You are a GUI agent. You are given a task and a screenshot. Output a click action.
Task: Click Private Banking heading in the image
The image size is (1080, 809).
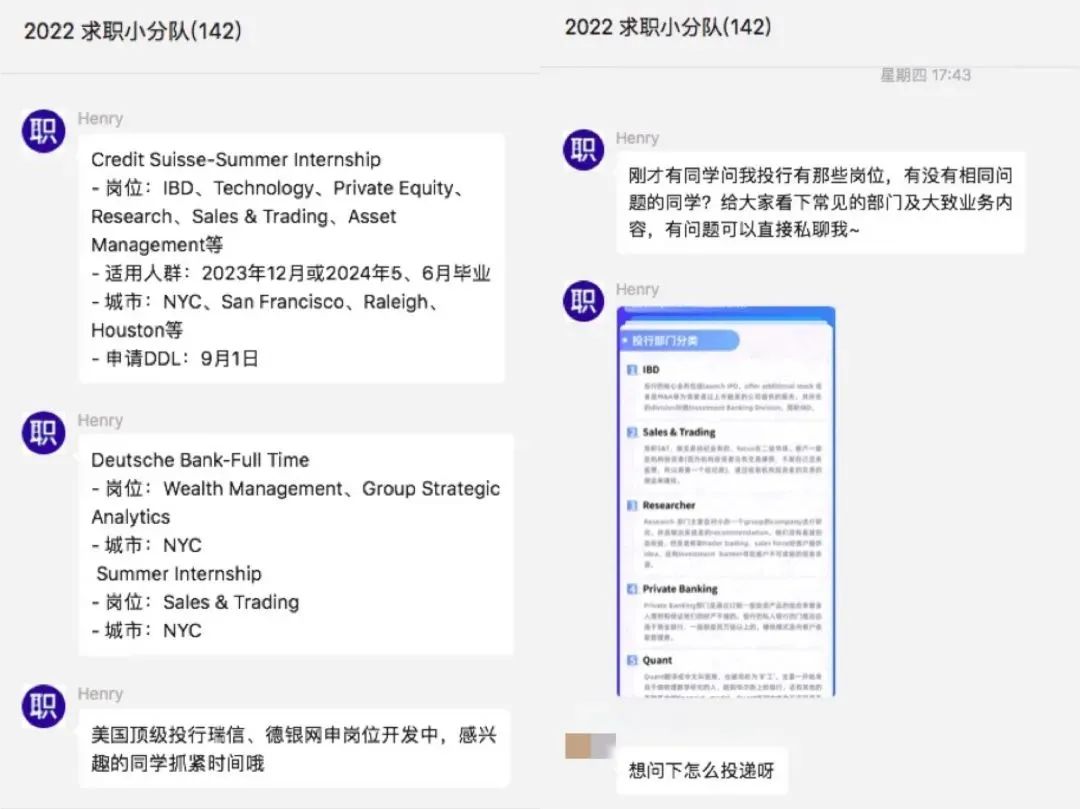click(680, 589)
